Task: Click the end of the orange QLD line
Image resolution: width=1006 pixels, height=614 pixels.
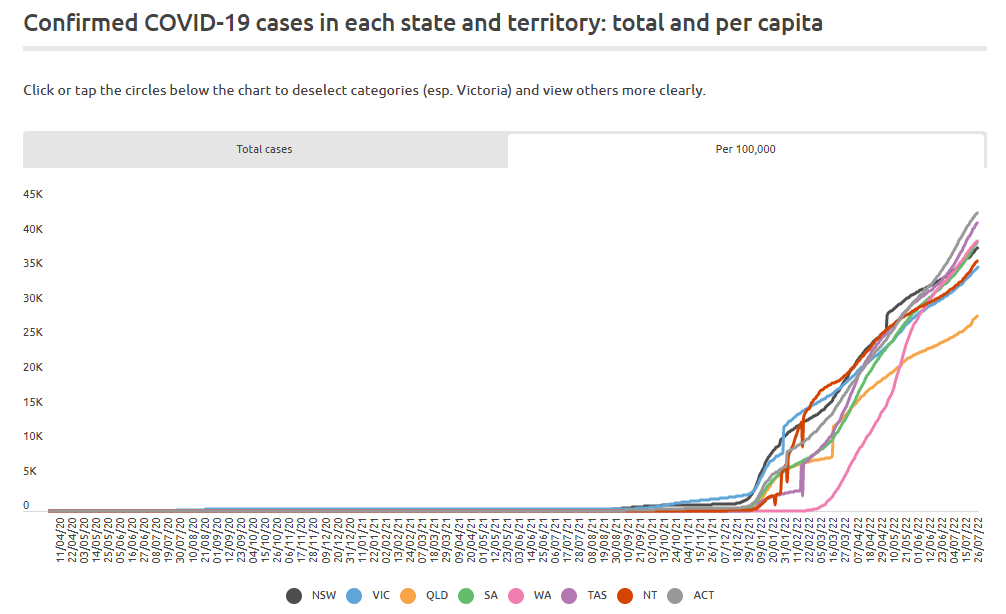Action: pyautogui.click(x=977, y=316)
